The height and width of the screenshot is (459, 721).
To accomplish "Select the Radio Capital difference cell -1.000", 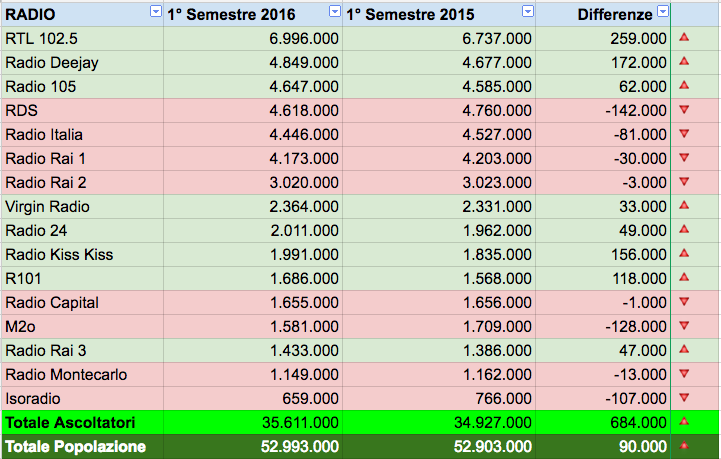I will [603, 302].
